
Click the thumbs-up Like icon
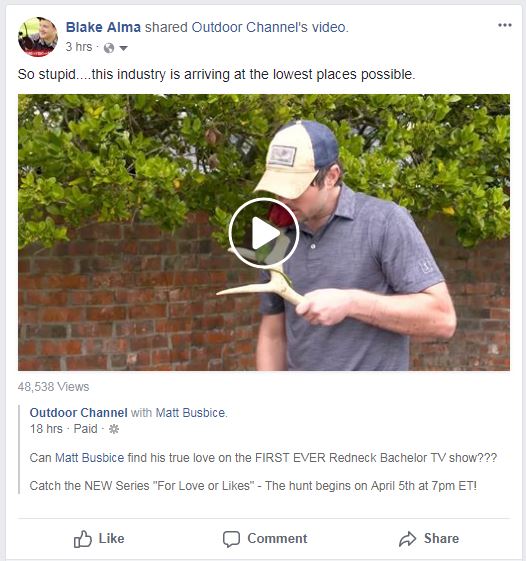pyautogui.click(x=82, y=539)
